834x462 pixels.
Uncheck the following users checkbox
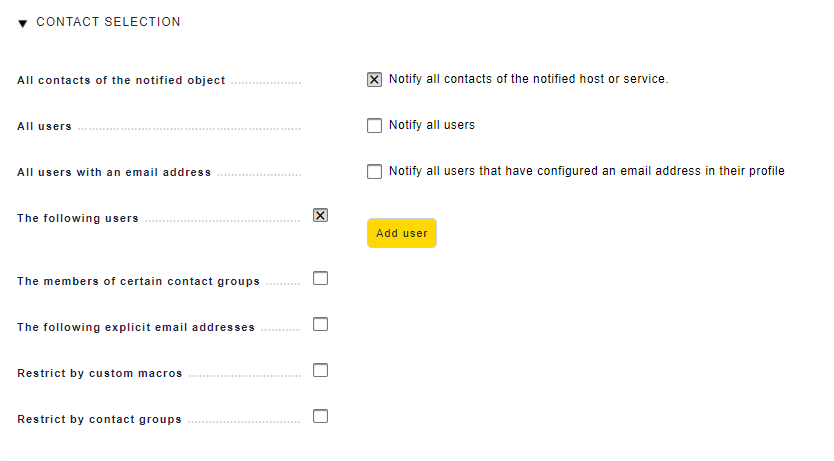[x=320, y=215]
